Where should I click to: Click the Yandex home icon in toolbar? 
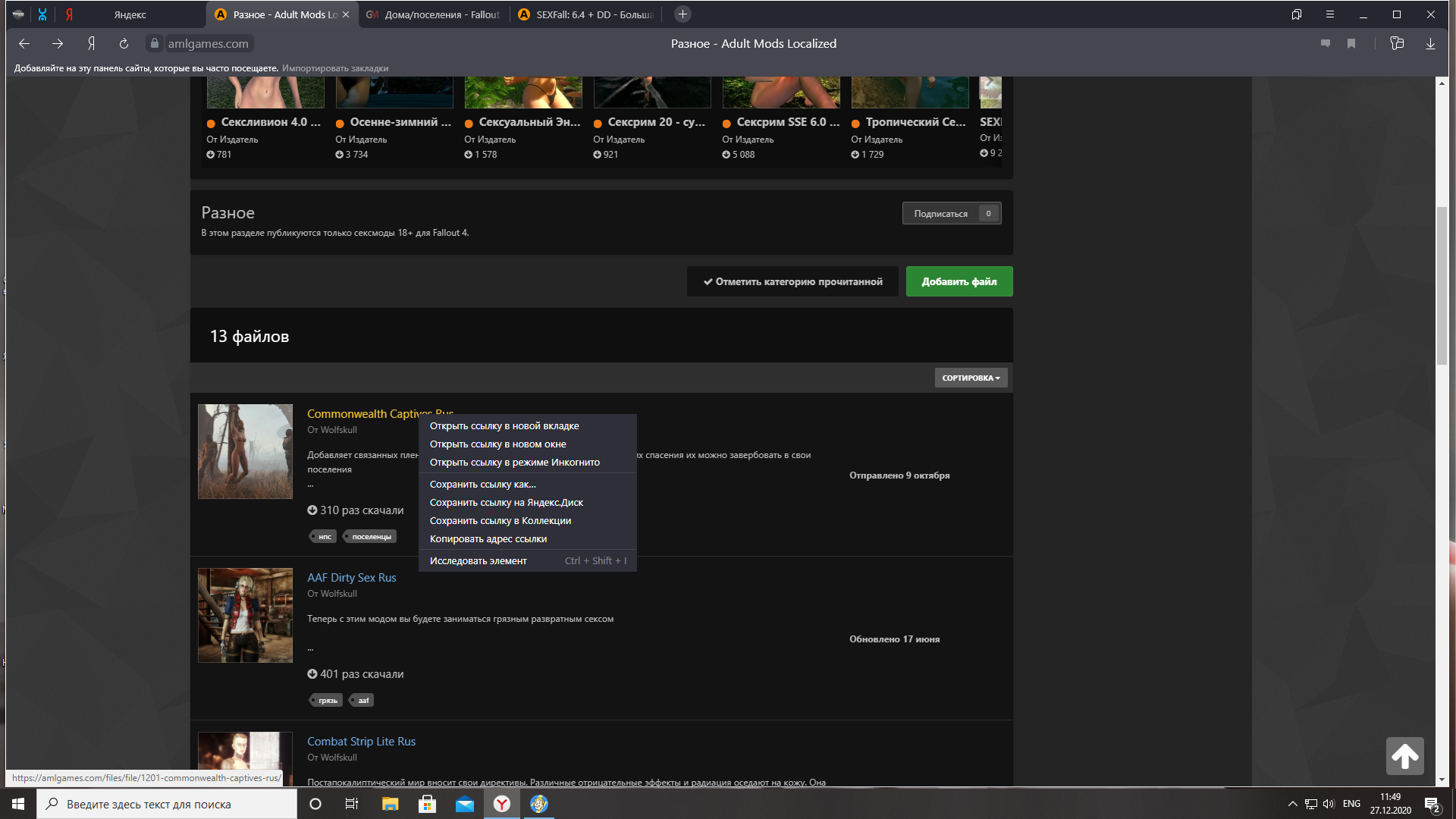pyautogui.click(x=91, y=44)
